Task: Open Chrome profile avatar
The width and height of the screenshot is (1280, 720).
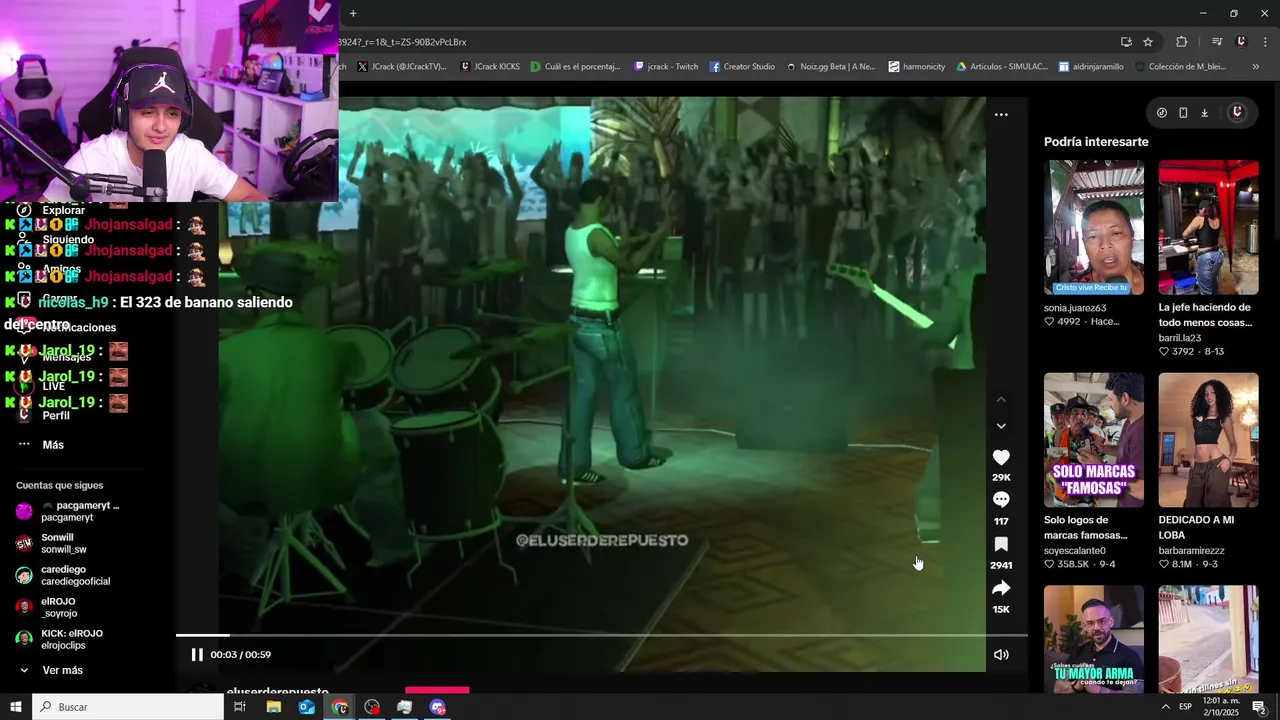Action: [1241, 42]
